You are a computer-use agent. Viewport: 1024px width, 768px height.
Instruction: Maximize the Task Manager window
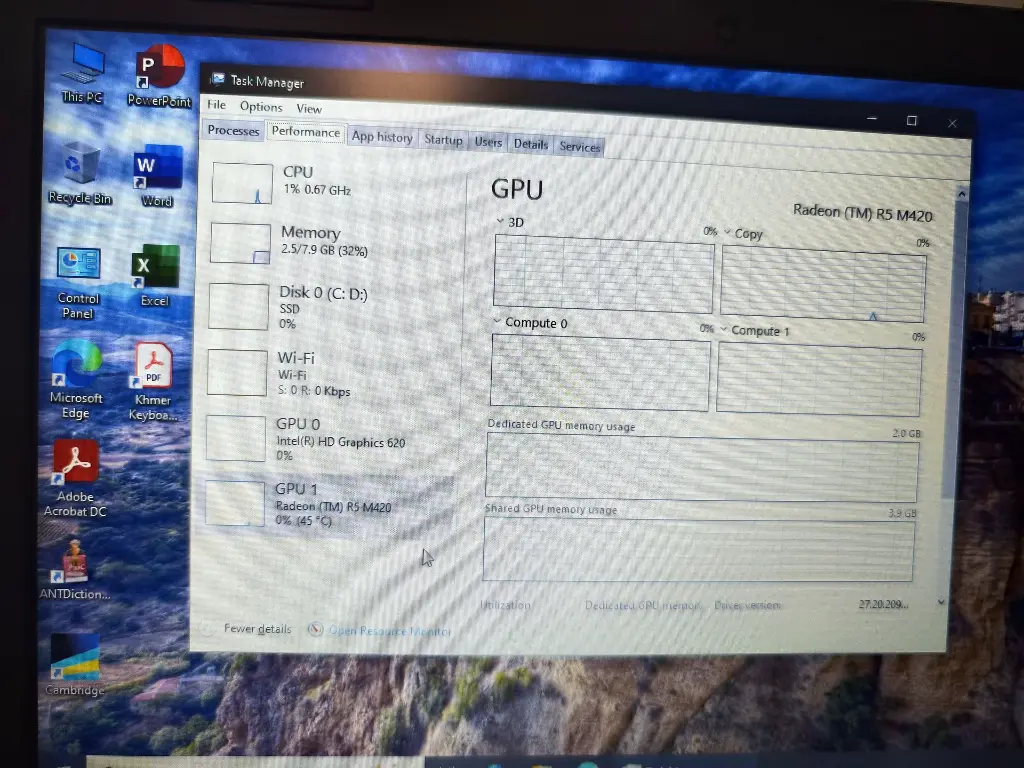pos(912,121)
